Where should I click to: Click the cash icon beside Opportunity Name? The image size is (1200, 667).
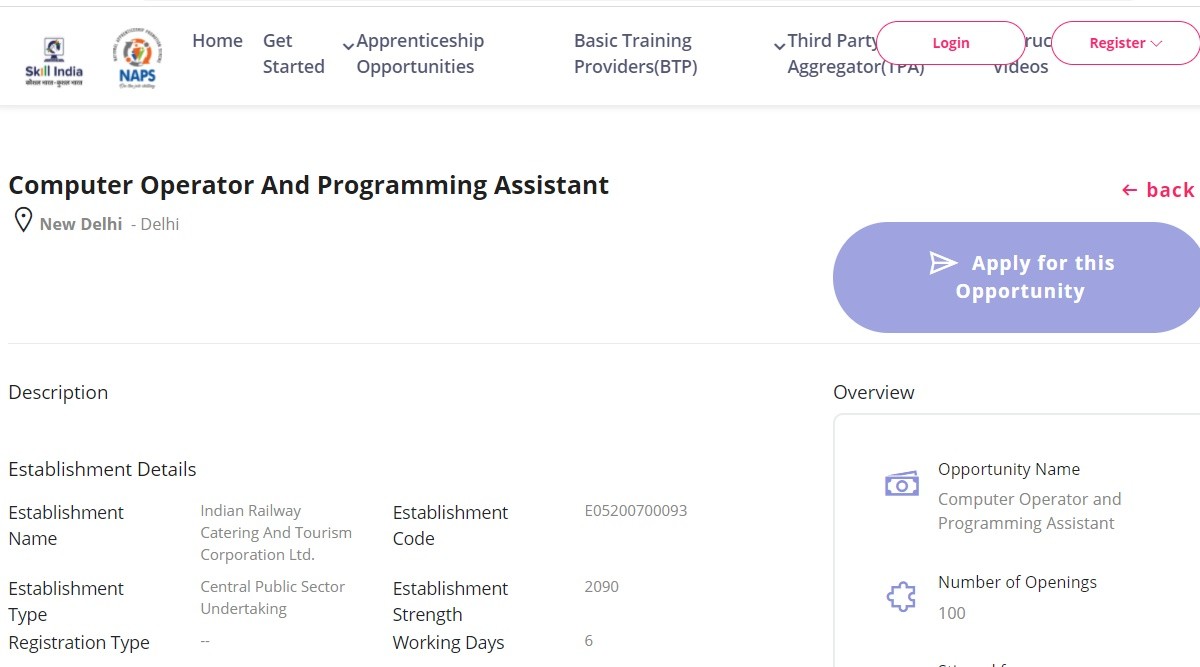[901, 485]
